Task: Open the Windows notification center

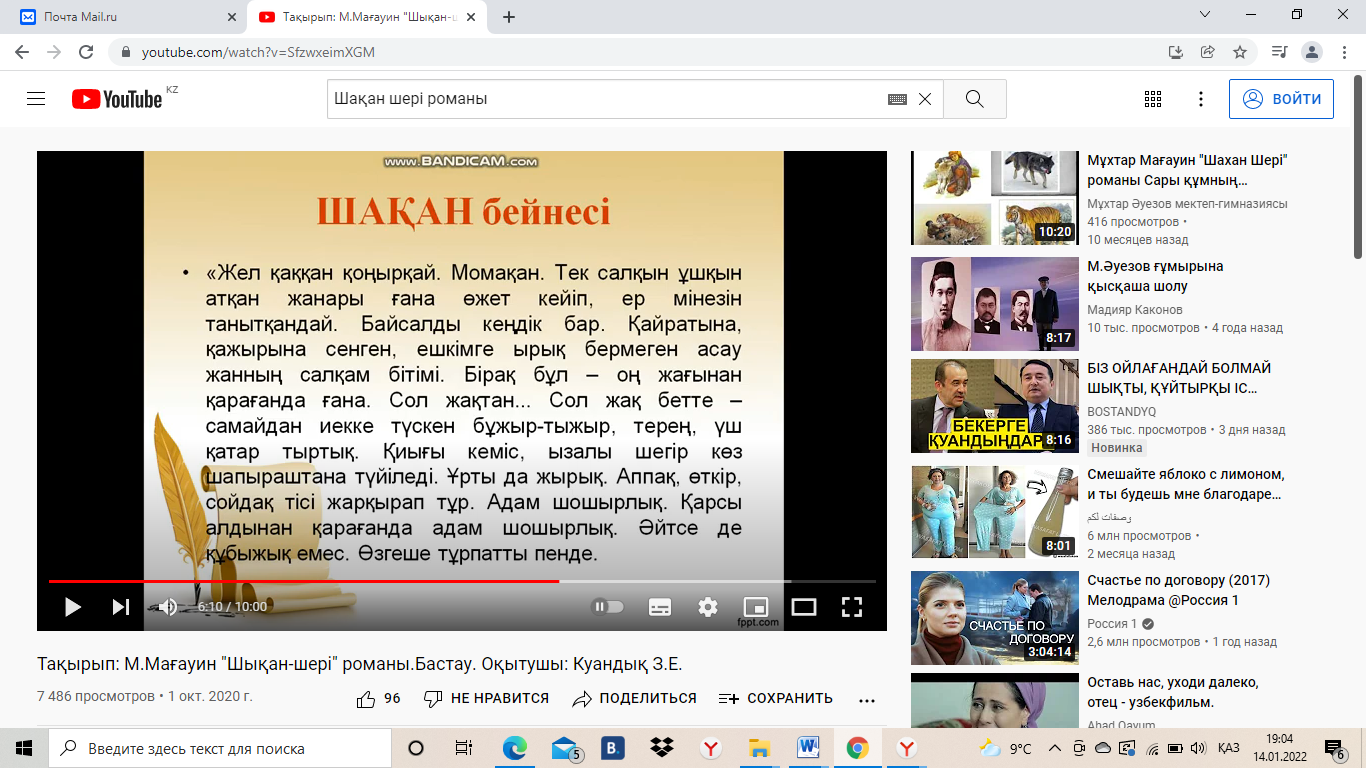Action: [1334, 748]
